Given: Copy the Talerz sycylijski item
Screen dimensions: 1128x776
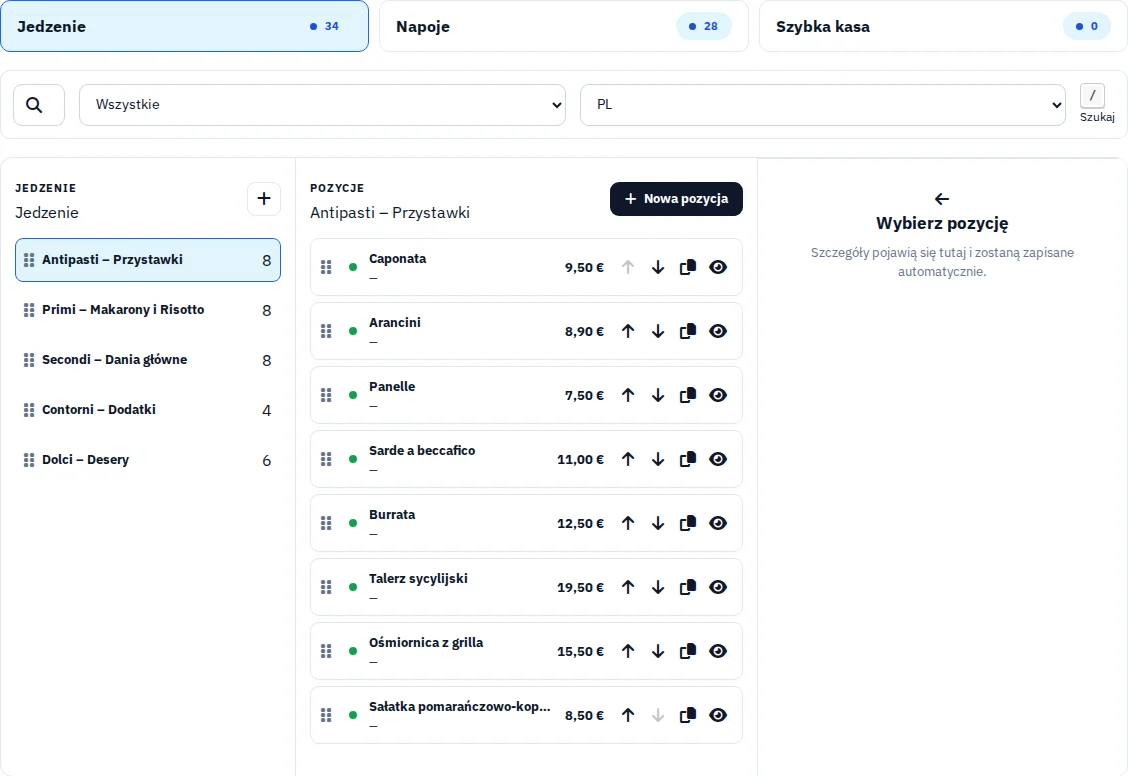Looking at the screenshot, I should (688, 588).
